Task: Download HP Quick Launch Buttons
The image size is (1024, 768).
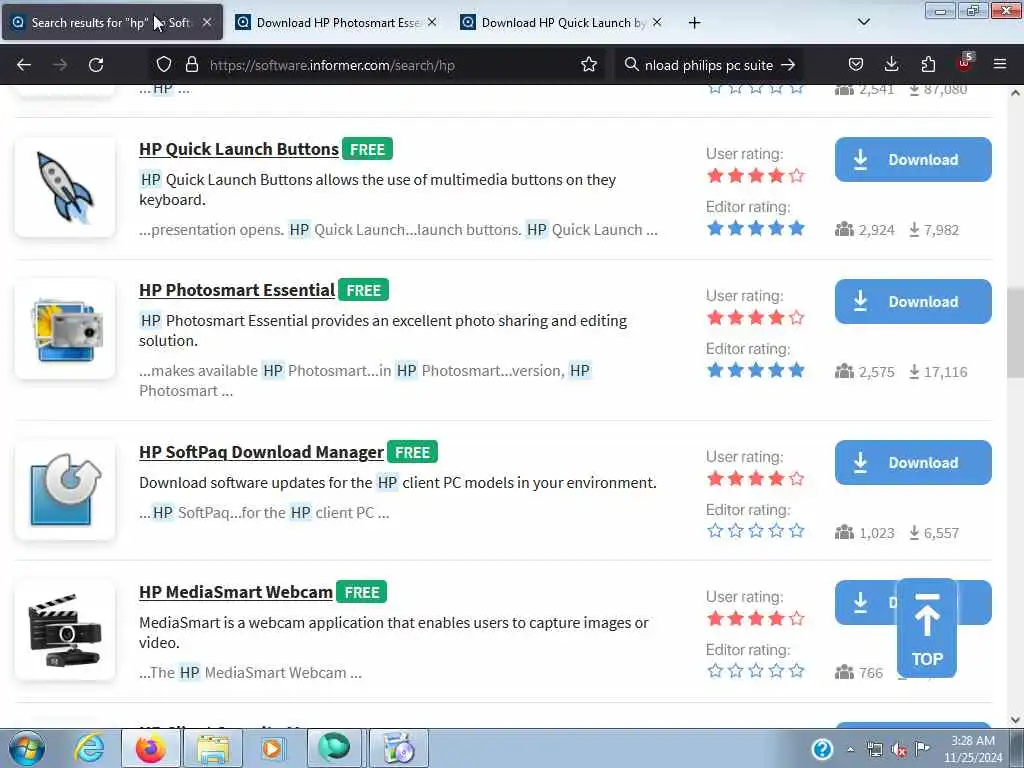Action: click(913, 159)
